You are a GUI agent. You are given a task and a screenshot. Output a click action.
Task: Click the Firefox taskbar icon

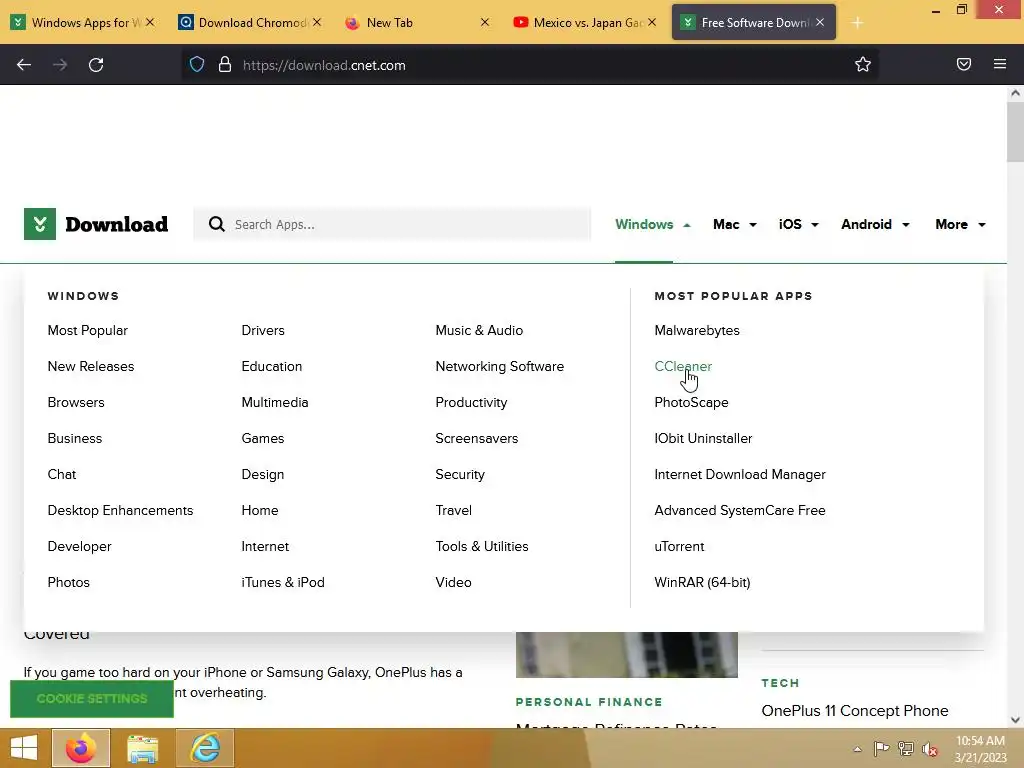pyautogui.click(x=81, y=748)
